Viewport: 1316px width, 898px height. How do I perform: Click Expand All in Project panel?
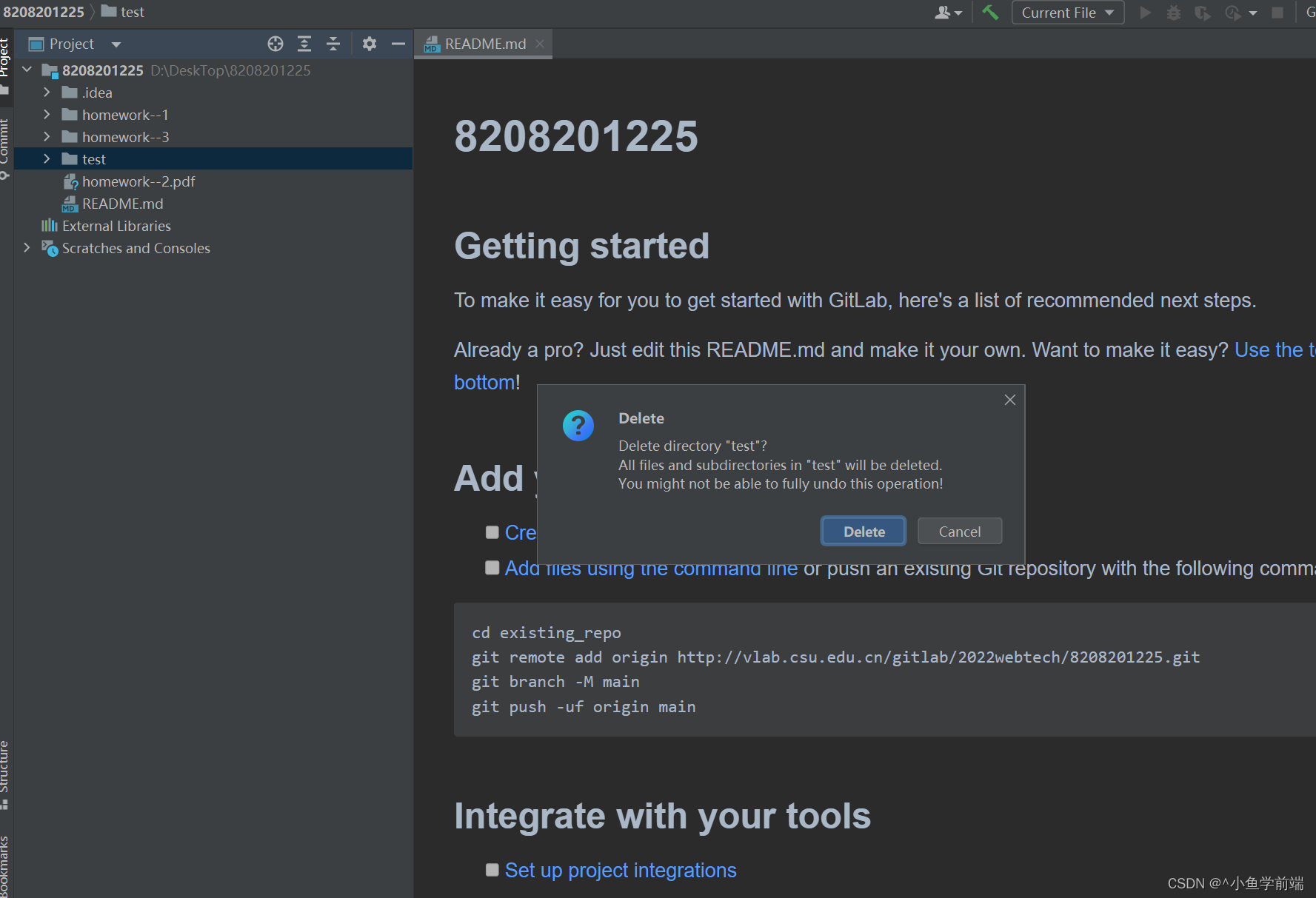point(304,44)
